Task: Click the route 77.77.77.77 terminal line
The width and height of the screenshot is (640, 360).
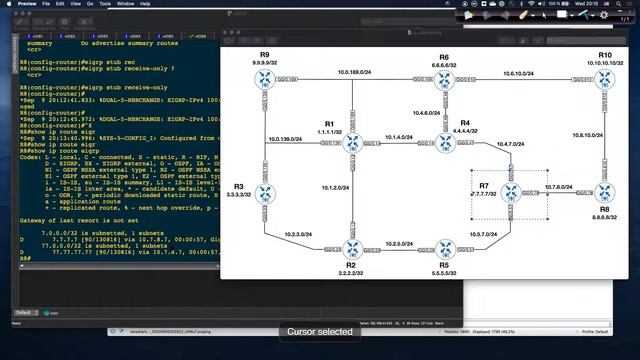Action: pos(120,252)
